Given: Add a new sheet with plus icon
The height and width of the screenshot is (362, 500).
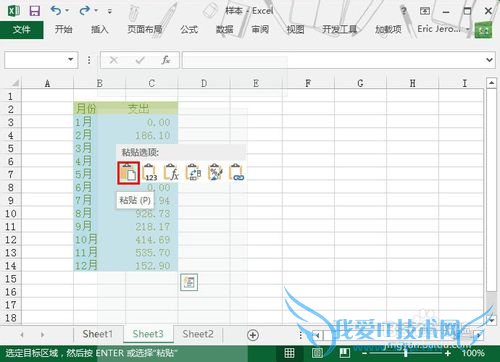Looking at the screenshot, I should point(253,335).
